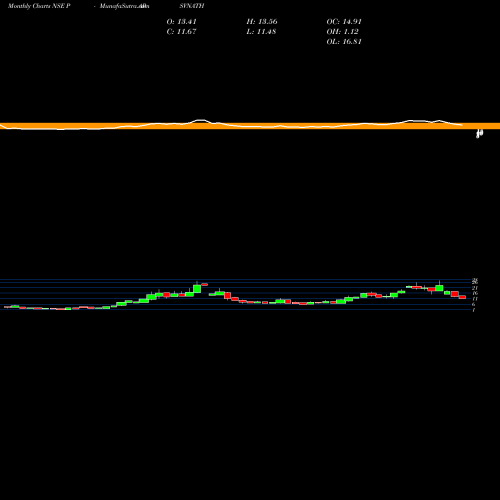500x500 pixels.
Task: Click the 'Monthly Charts NSE P' title text
Action: pyautogui.click(x=39, y=6)
